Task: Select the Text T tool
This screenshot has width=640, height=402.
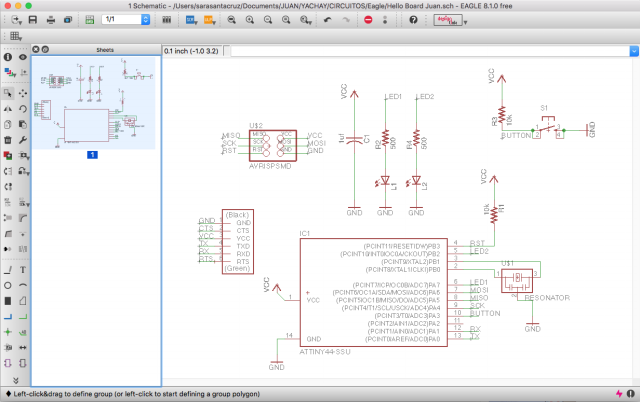Action: [x=23, y=270]
